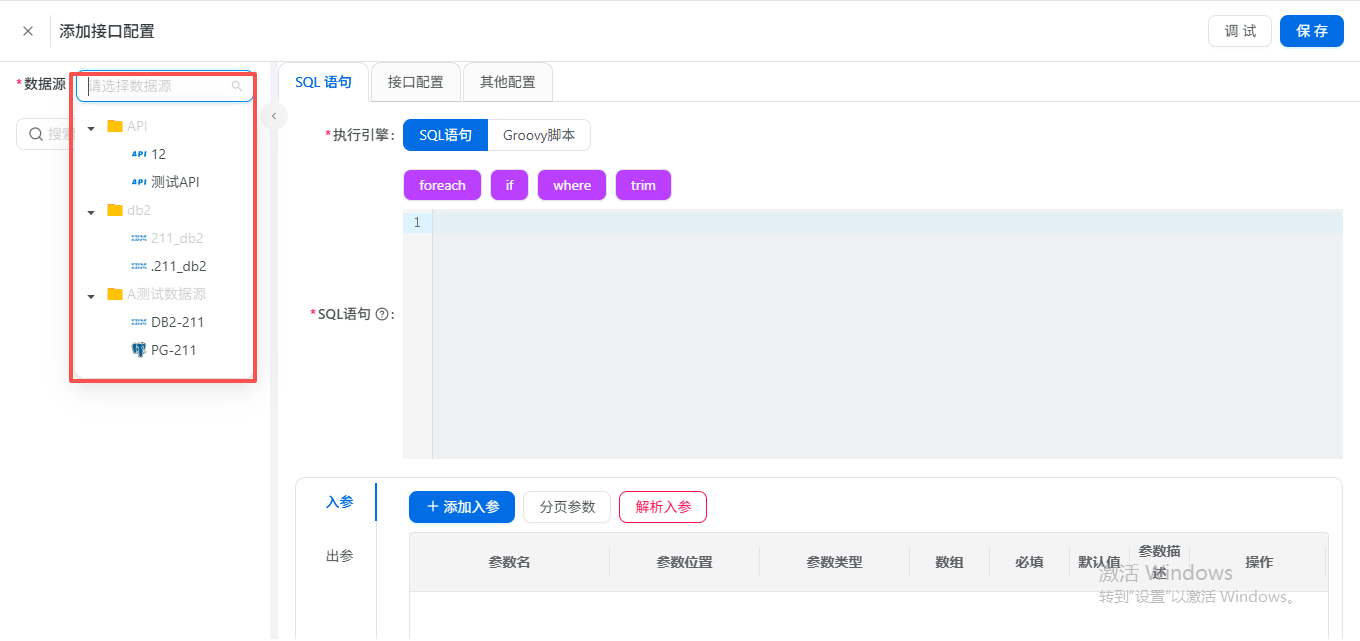The image size is (1360, 641).
Task: Select the 测试API data source
Action: pyautogui.click(x=175, y=182)
